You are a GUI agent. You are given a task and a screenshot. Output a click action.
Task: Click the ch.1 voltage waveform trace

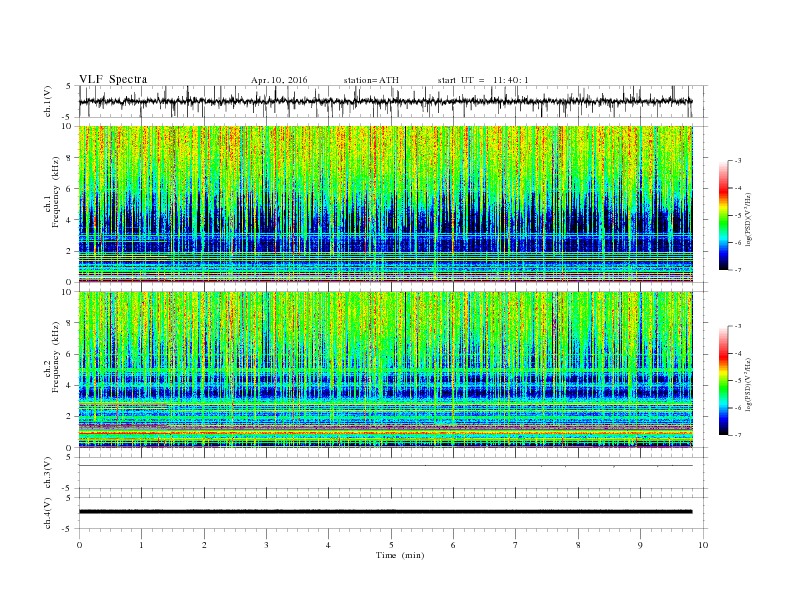point(385,101)
